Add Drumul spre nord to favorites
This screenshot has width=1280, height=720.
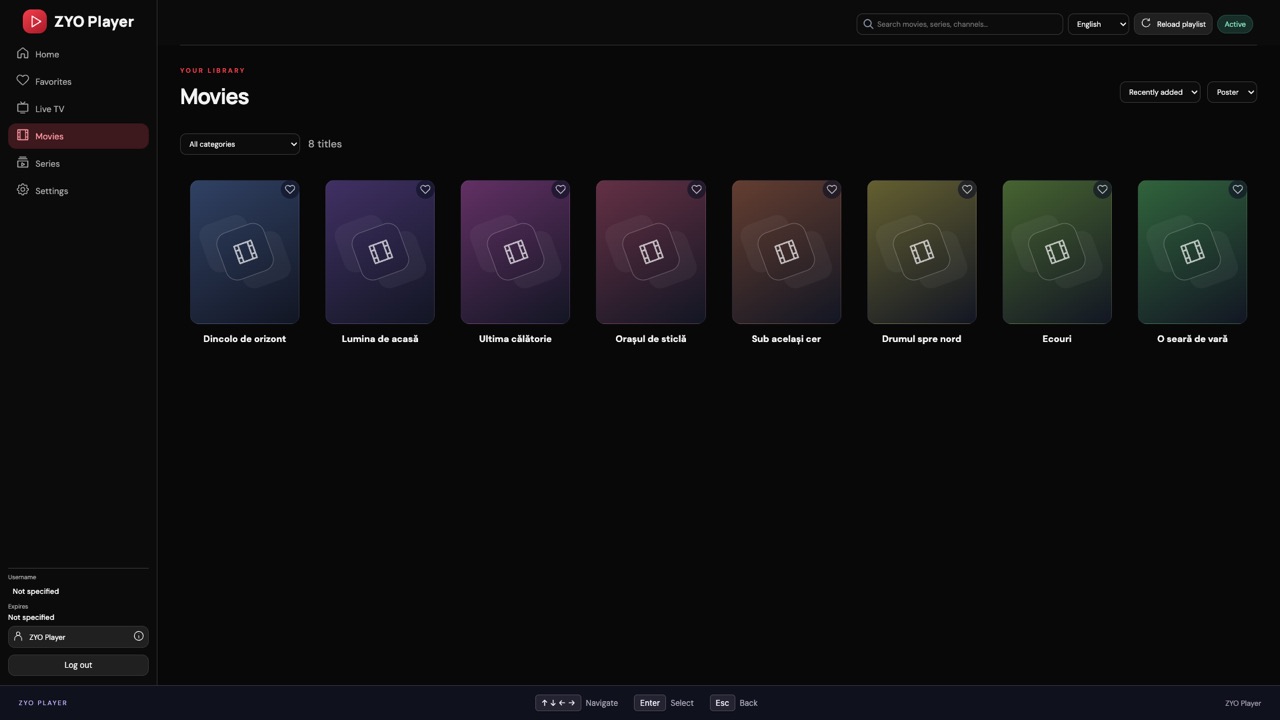point(967,189)
